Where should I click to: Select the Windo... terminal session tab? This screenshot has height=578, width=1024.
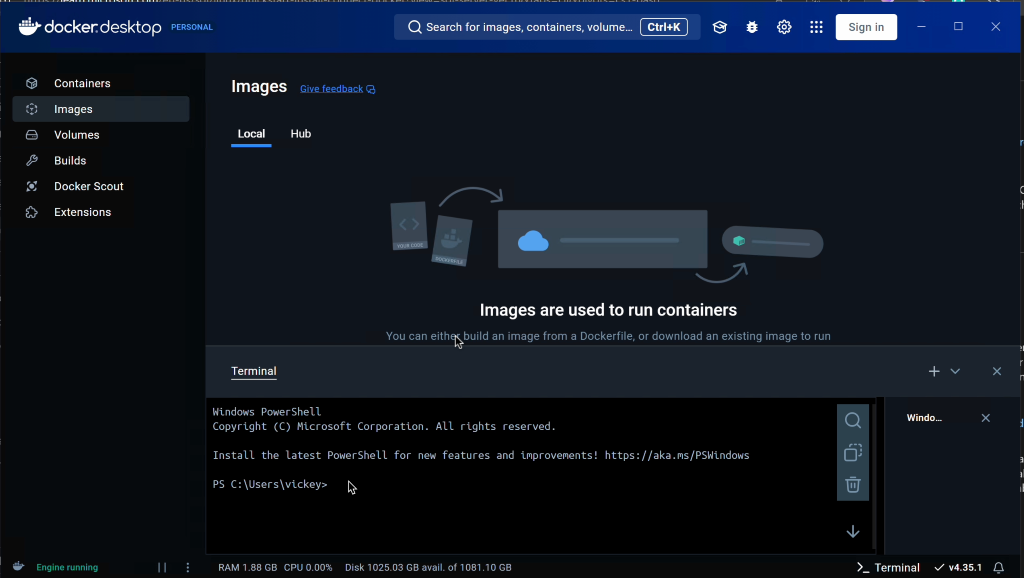(x=924, y=418)
